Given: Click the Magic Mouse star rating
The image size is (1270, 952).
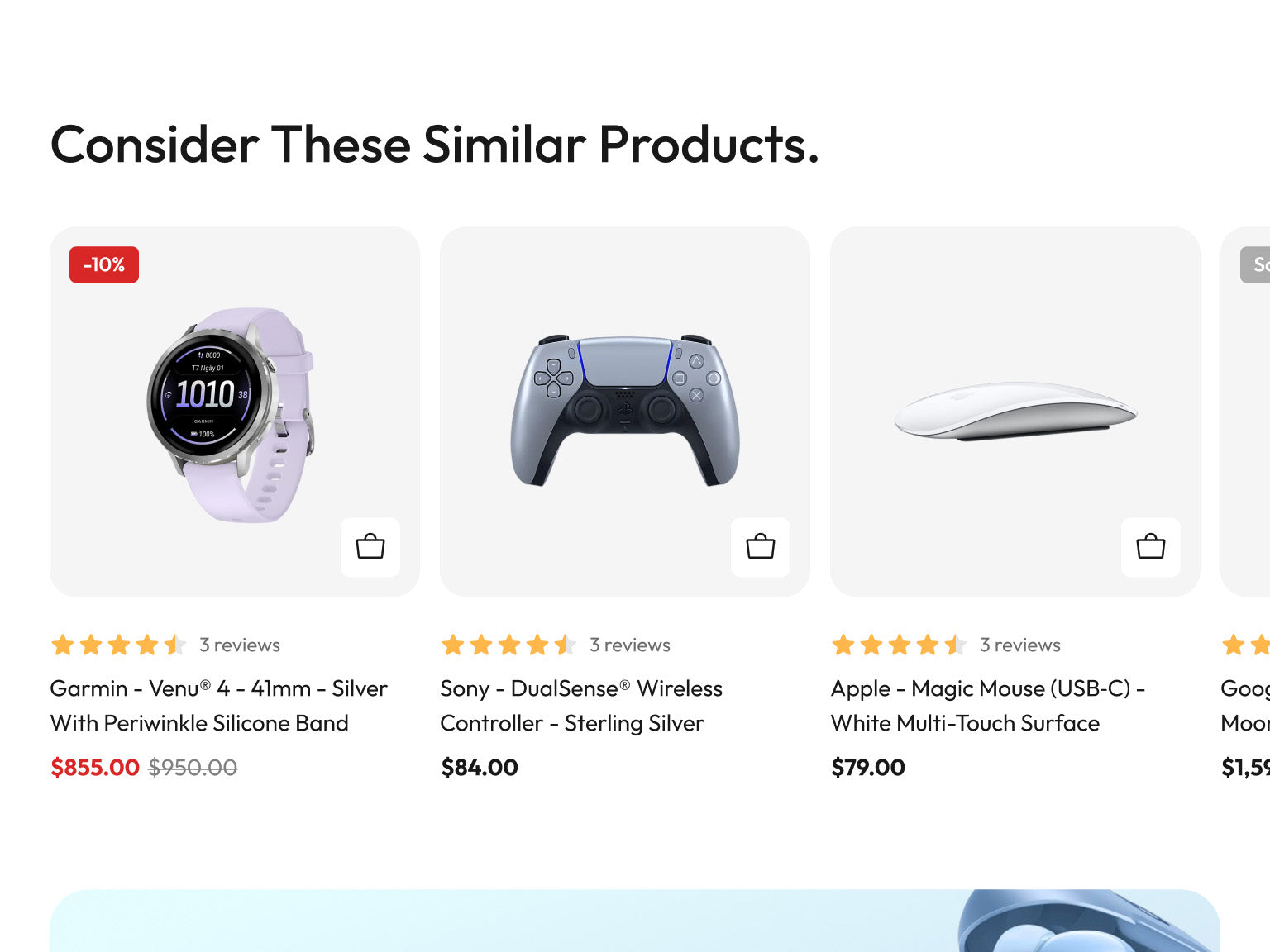Looking at the screenshot, I should click(x=899, y=645).
